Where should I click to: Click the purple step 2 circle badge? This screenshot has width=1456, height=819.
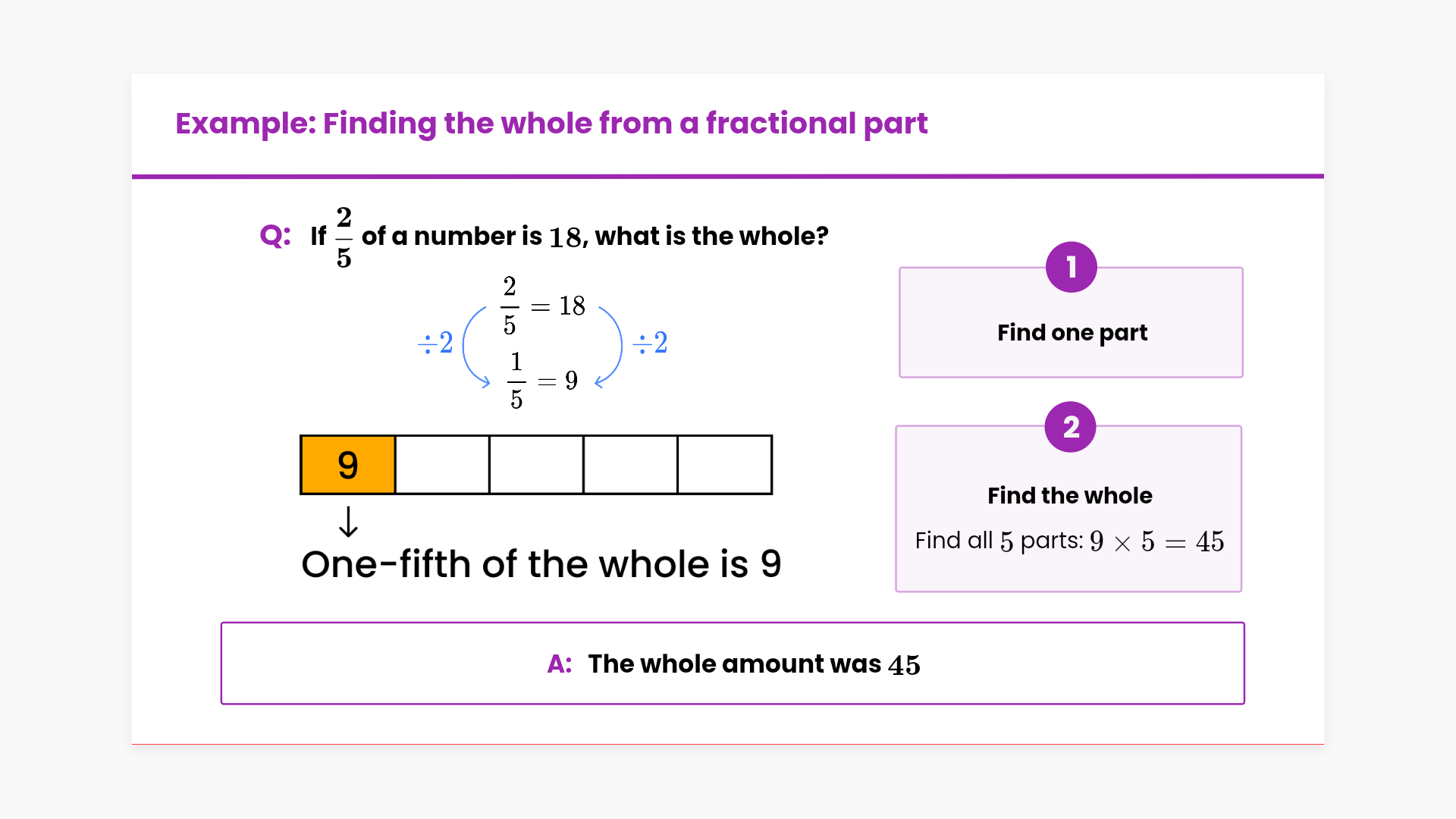point(1070,427)
